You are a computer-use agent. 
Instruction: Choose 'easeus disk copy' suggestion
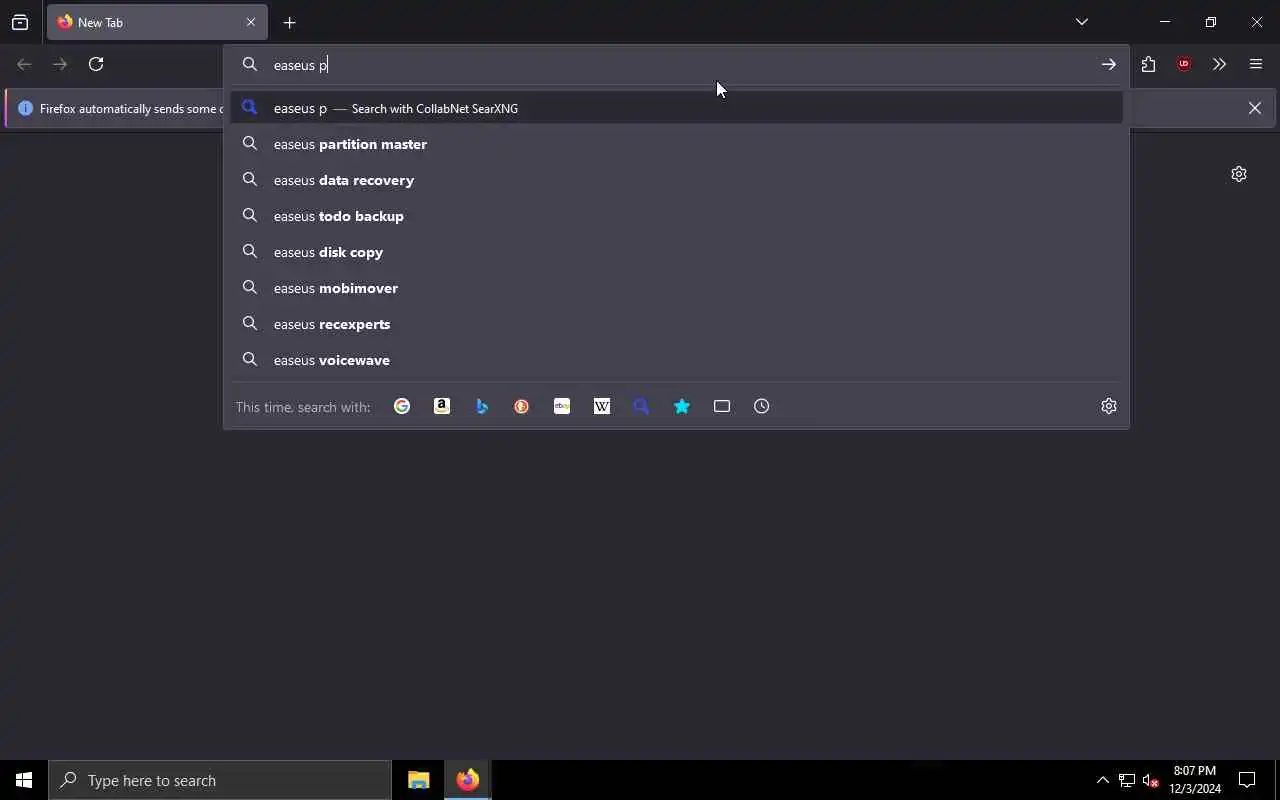coord(676,252)
